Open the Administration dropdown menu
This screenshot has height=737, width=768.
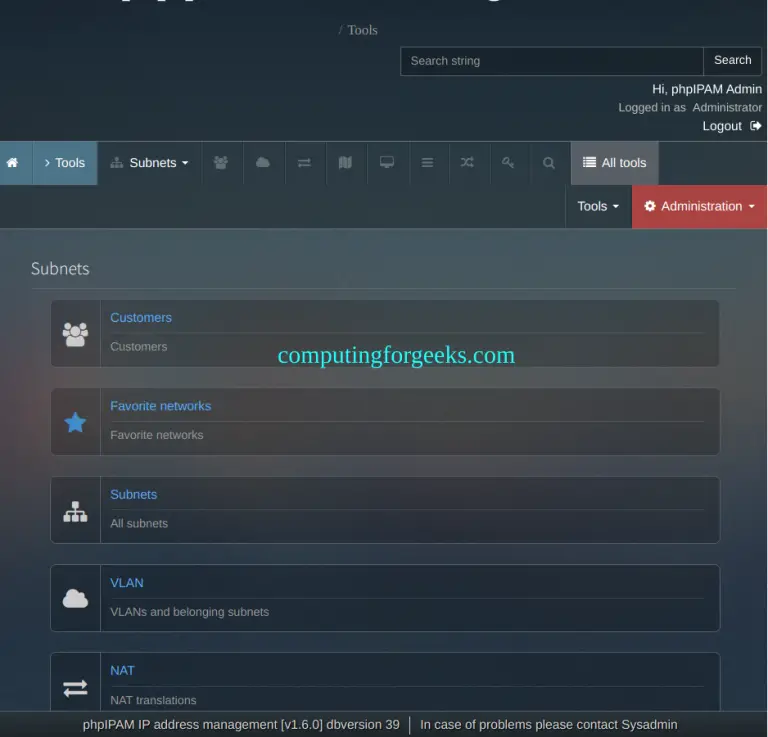point(700,206)
